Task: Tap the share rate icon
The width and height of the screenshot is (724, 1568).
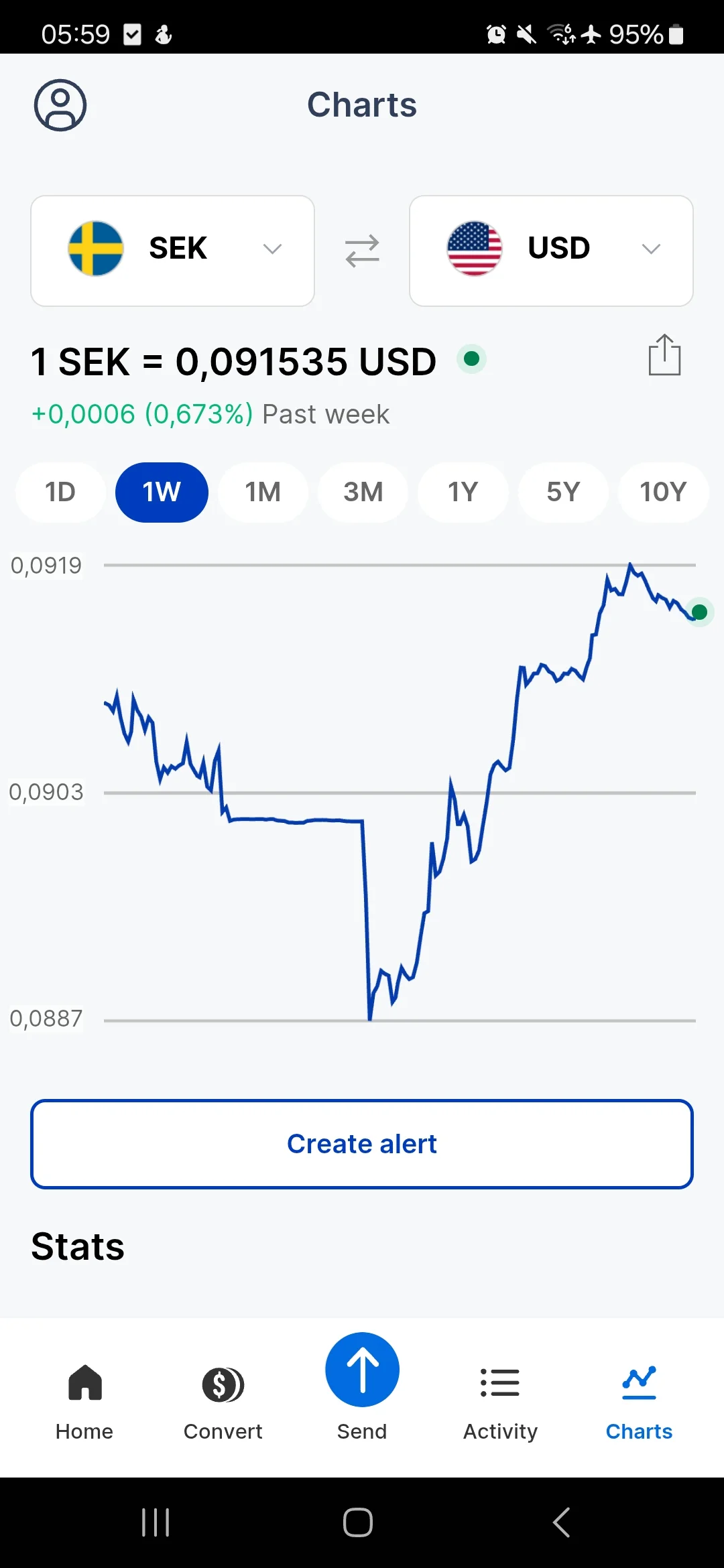Action: pos(664,355)
